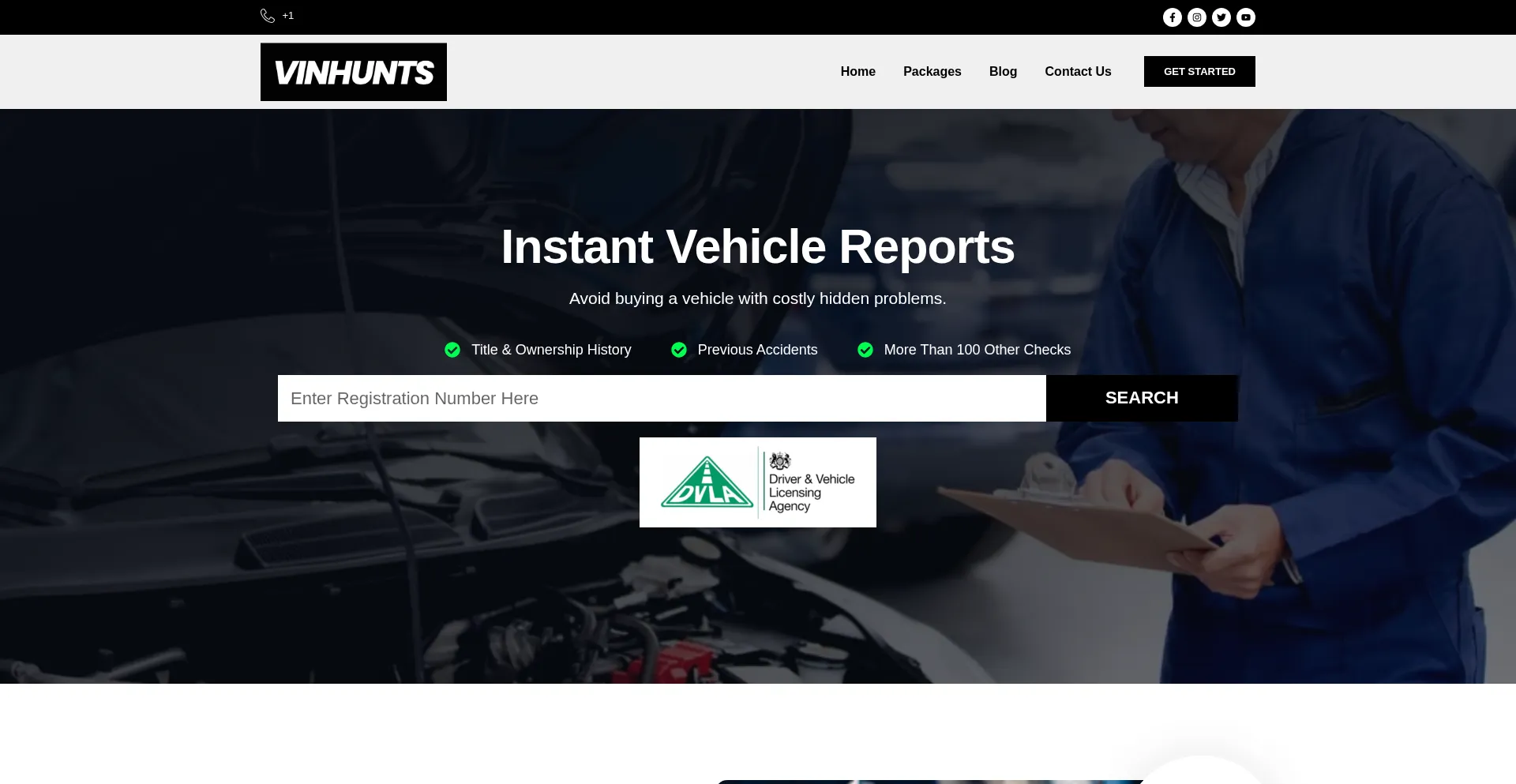Click the checkmark icon beside Previous Accidents
The image size is (1516, 784).
click(x=679, y=350)
